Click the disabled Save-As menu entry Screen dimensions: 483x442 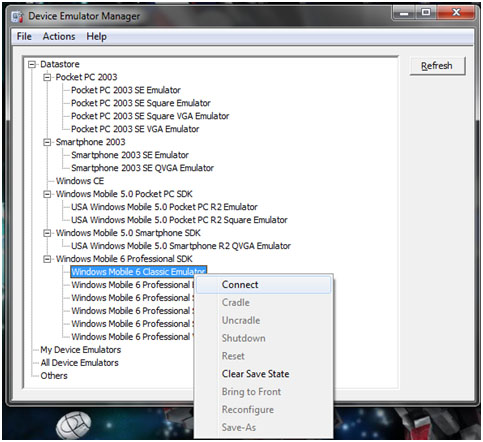click(264, 427)
